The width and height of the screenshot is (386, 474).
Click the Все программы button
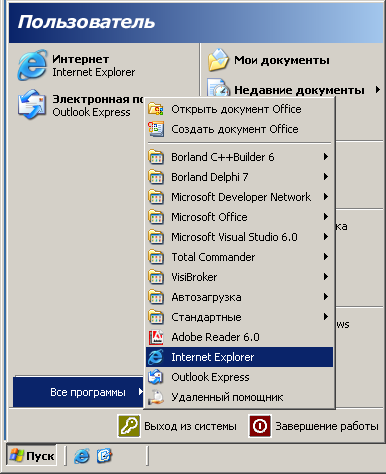point(78,392)
